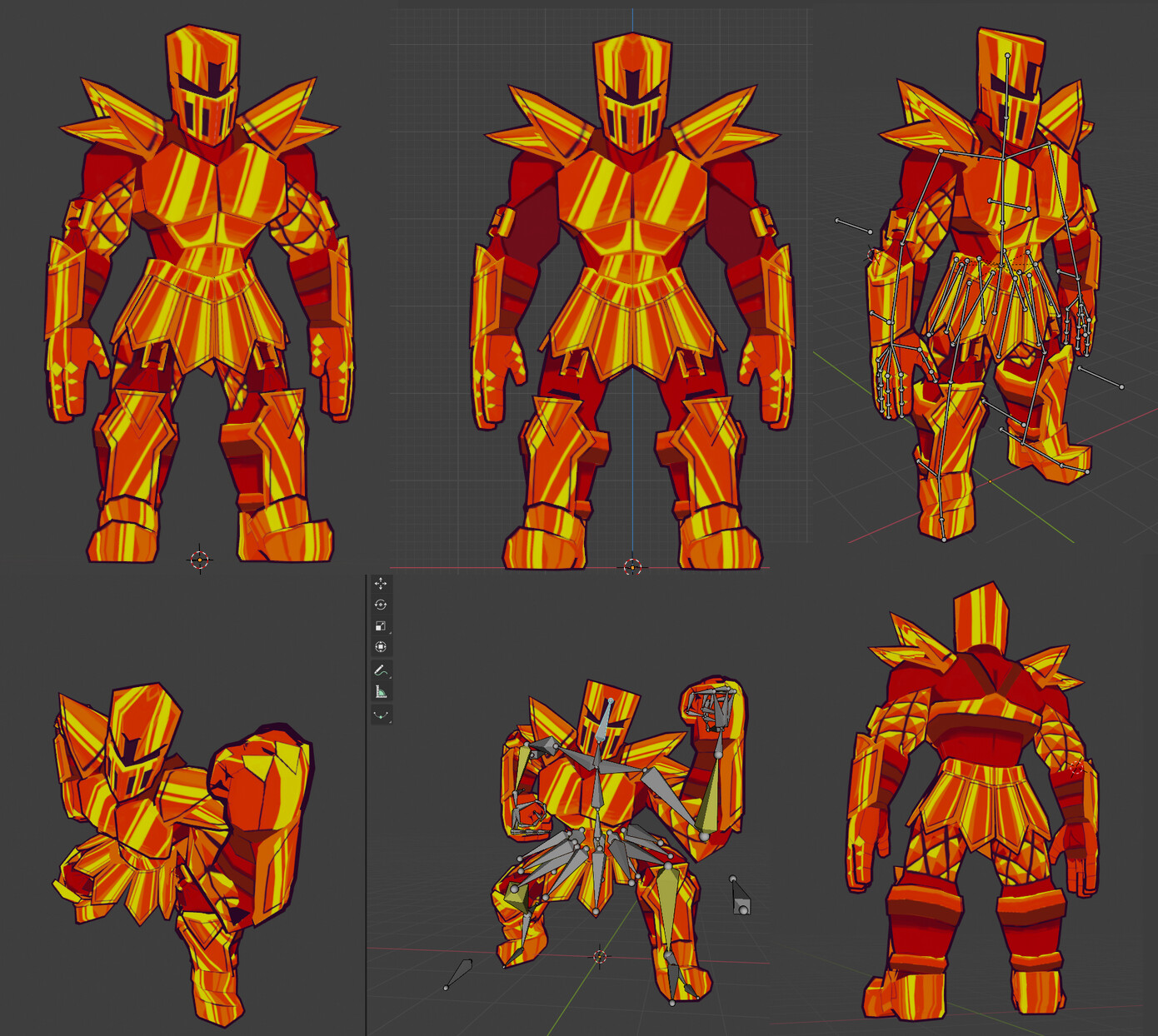Select the Scale tool
The image size is (1158, 1036).
click(x=381, y=625)
